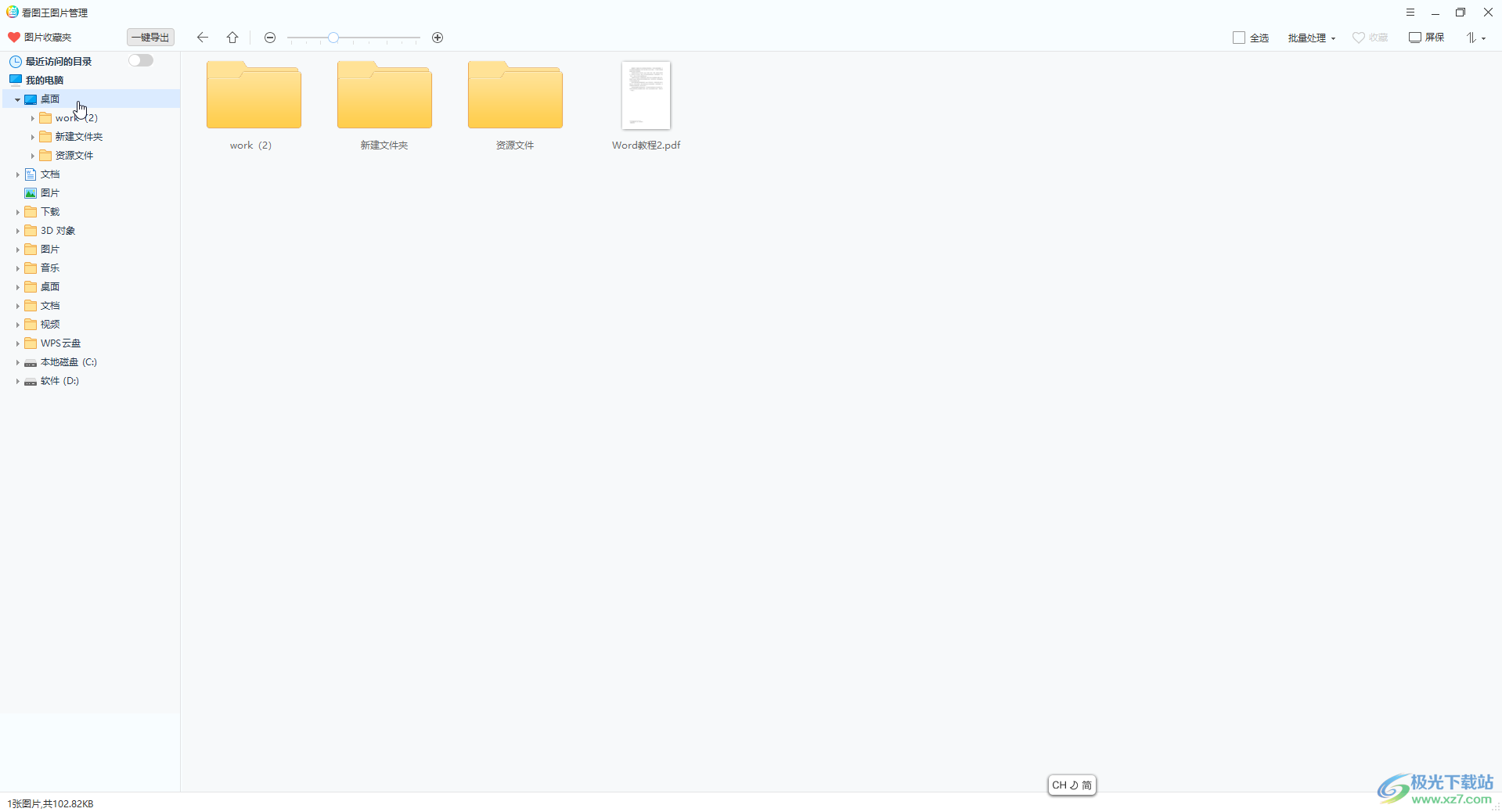Open the 资源文件 folder thumbnail
This screenshot has width=1502, height=812.
pos(515,95)
